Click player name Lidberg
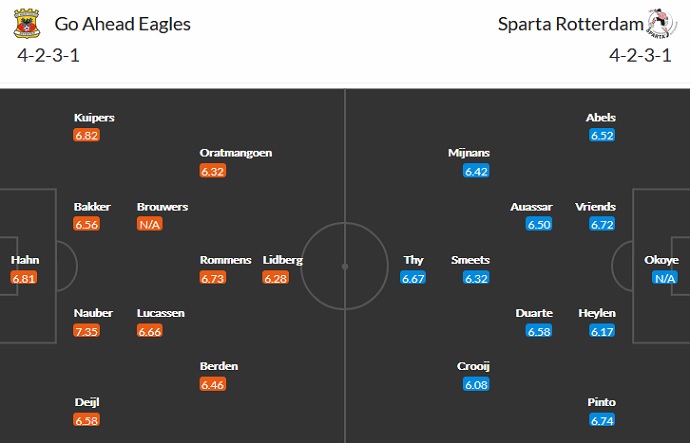 point(283,260)
